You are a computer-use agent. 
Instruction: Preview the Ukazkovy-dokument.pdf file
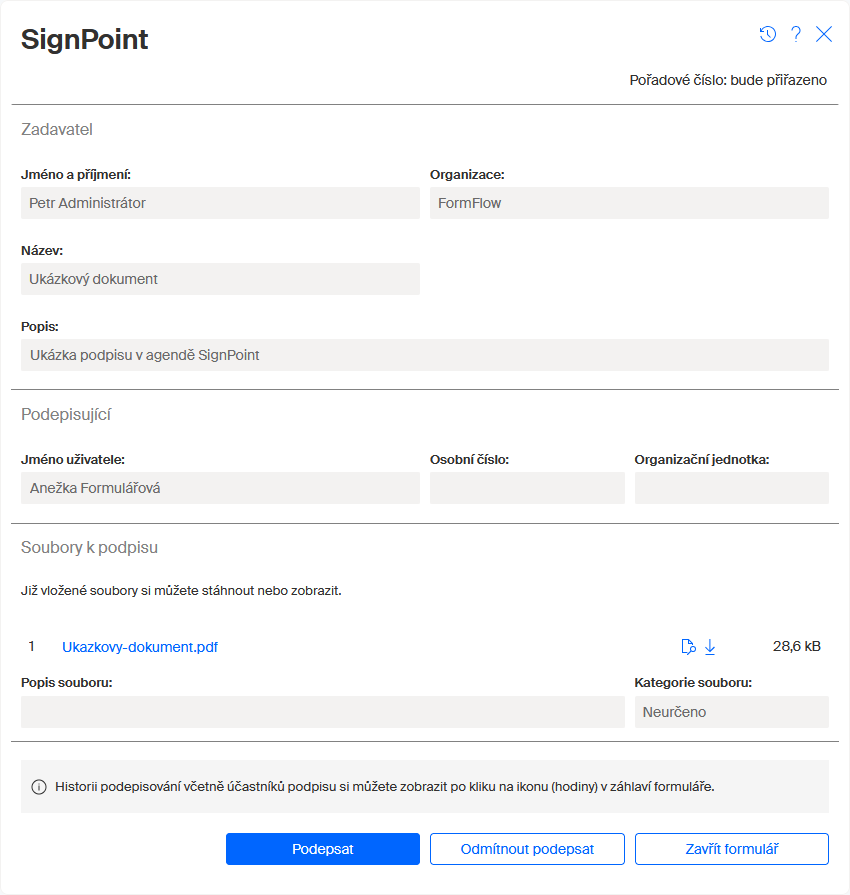[x=688, y=647]
